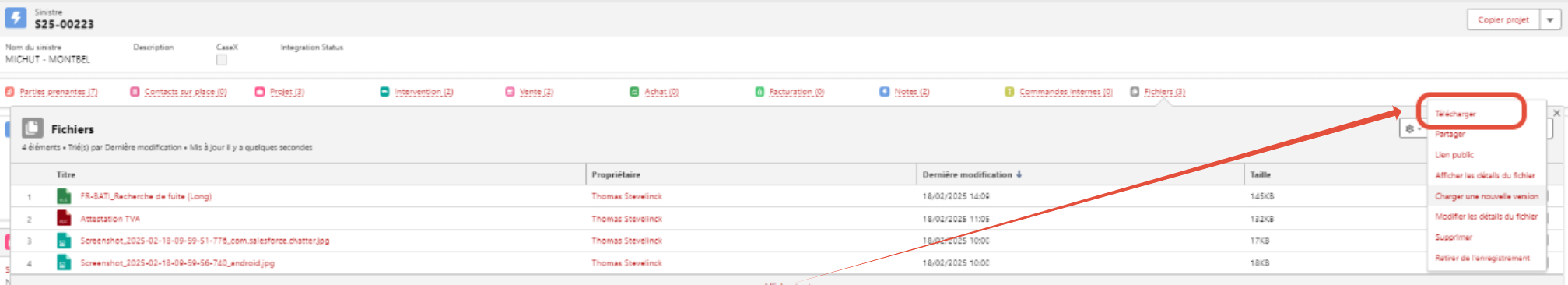Click image icon of android.jpg screenshot
Image resolution: width=1568 pixels, height=285 pixels.
coord(64,262)
